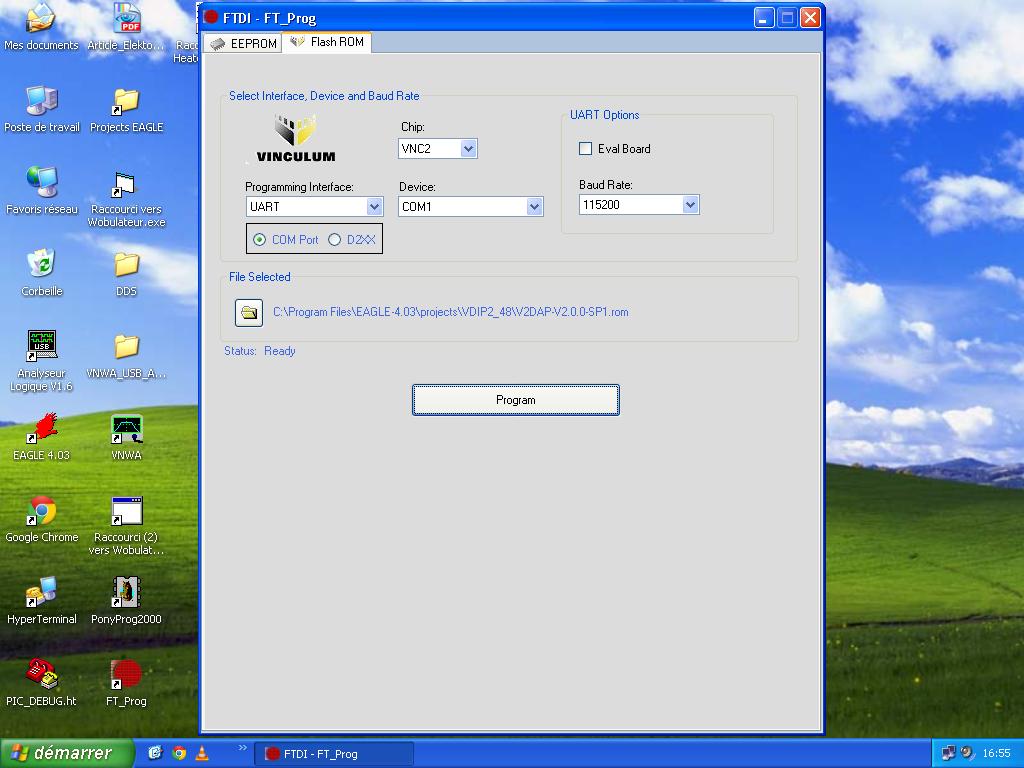The width and height of the screenshot is (1024, 768).
Task: Enable the Eval Board checkbox
Action: coord(586,149)
